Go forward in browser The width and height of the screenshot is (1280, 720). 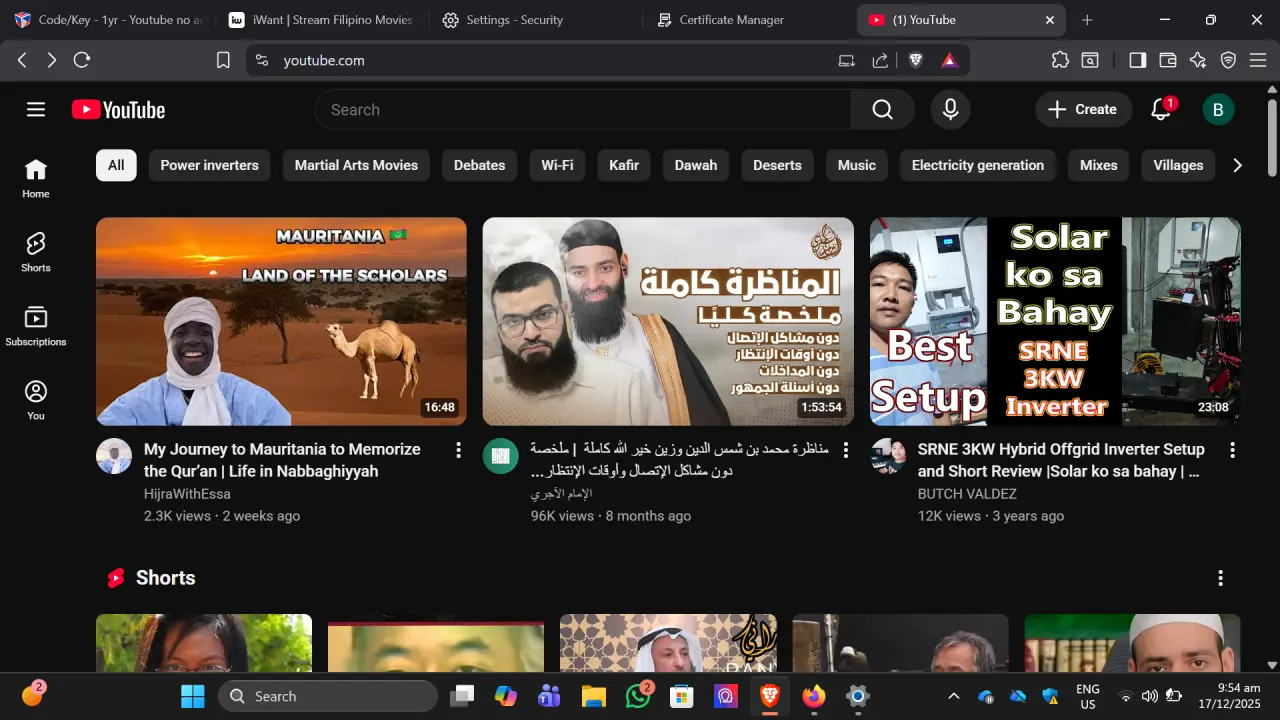[52, 60]
